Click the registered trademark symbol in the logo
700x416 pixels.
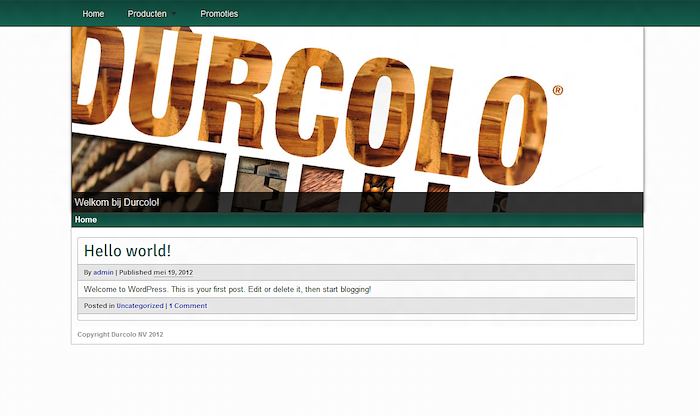pyautogui.click(x=558, y=90)
